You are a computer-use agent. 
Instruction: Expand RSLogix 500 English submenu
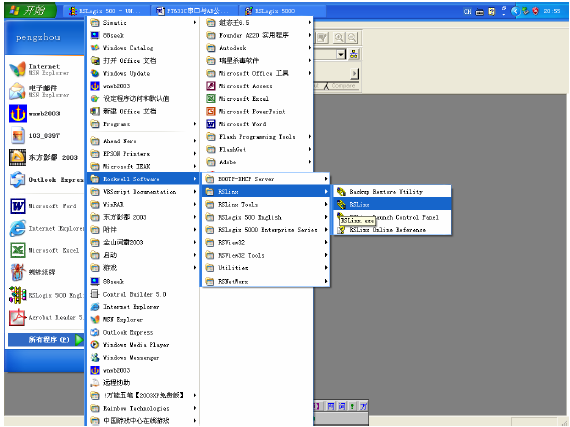coord(266,217)
